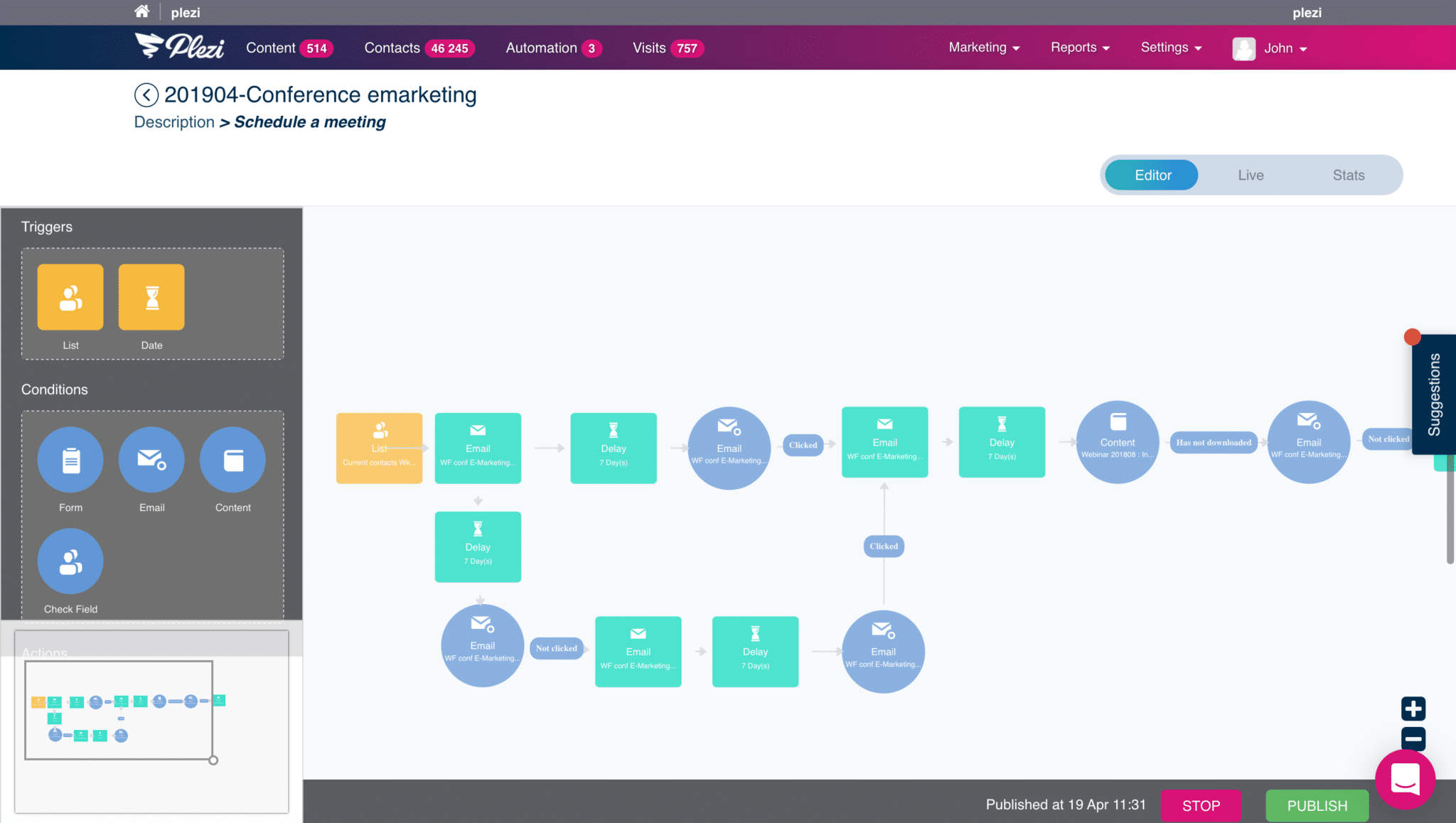Select the List trigger icon
Viewport: 1456px width, 823px height.
(x=70, y=297)
